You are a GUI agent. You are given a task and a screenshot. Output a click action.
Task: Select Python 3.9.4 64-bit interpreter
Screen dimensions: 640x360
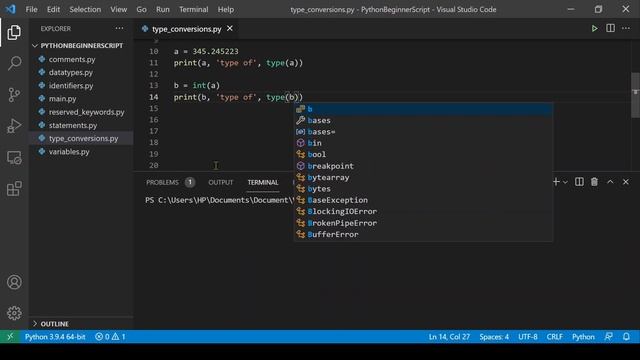tap(55, 337)
